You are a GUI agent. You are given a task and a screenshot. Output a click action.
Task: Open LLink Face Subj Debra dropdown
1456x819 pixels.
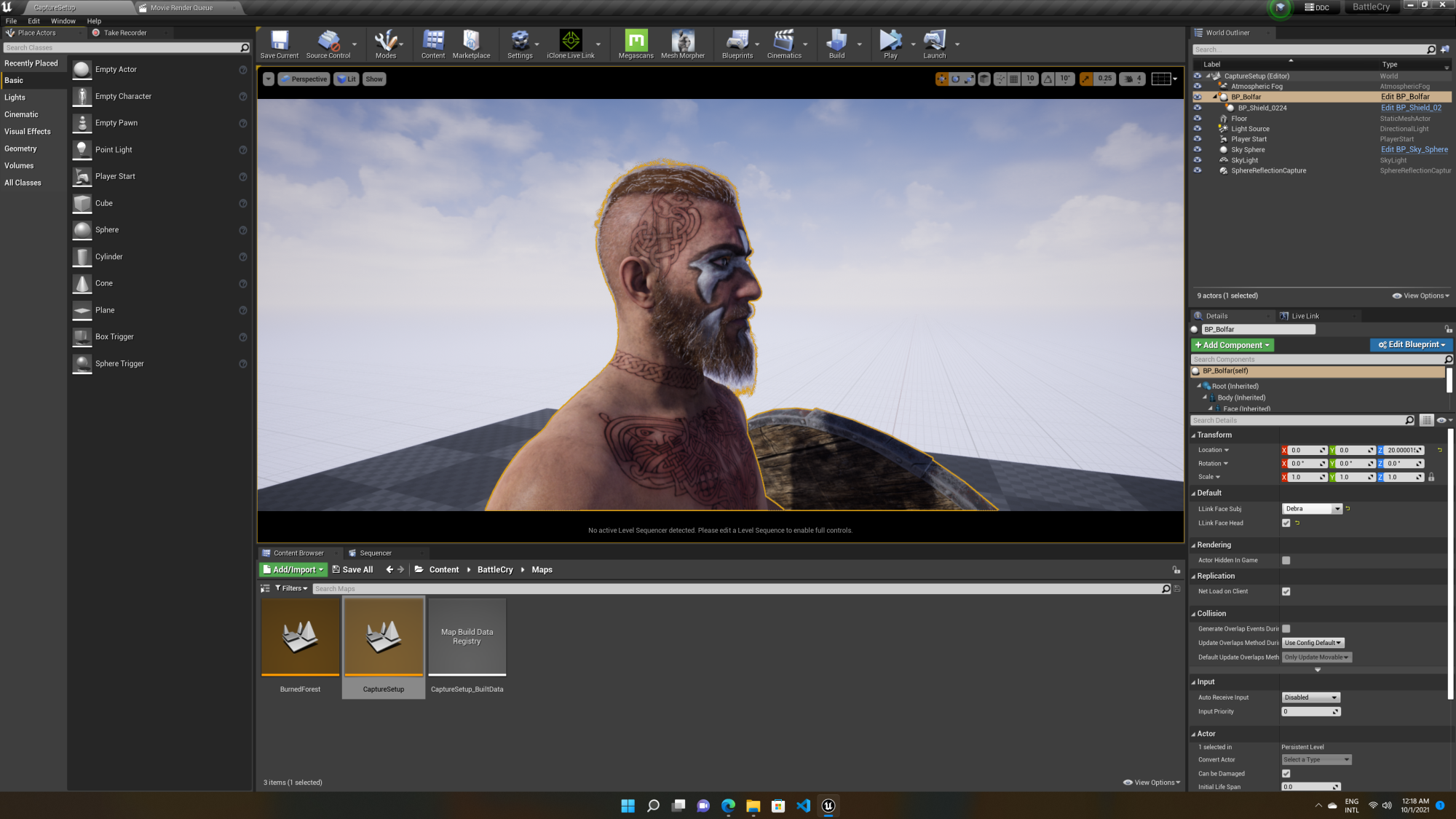(1312, 509)
